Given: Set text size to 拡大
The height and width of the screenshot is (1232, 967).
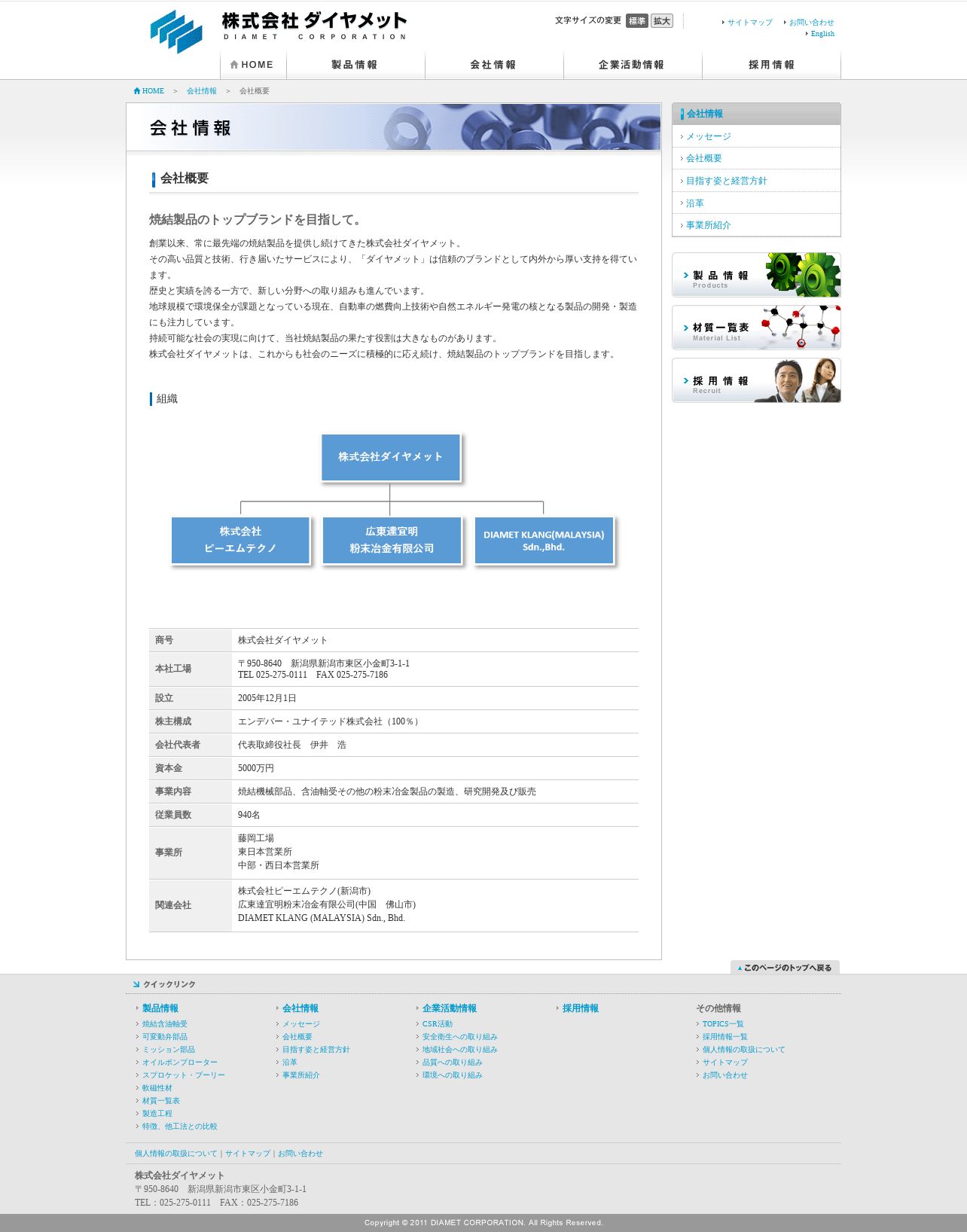Looking at the screenshot, I should [x=662, y=21].
